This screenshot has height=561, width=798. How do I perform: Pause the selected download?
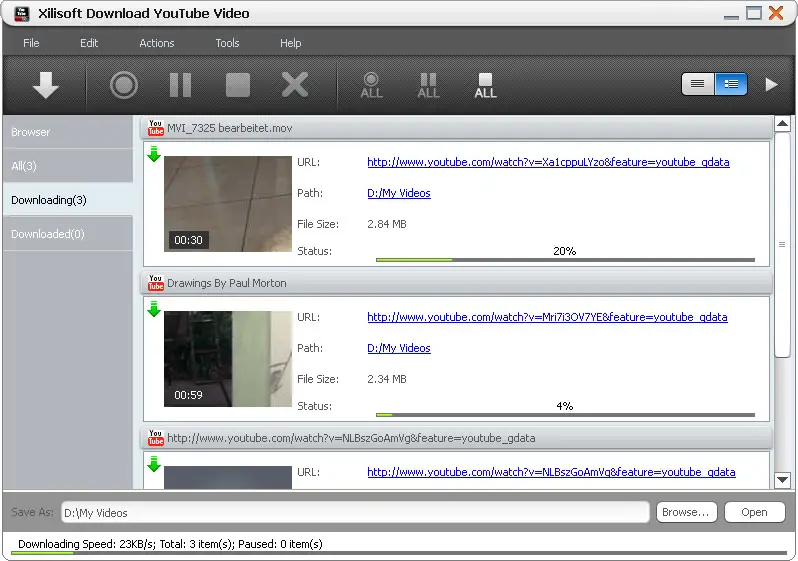[x=180, y=85]
